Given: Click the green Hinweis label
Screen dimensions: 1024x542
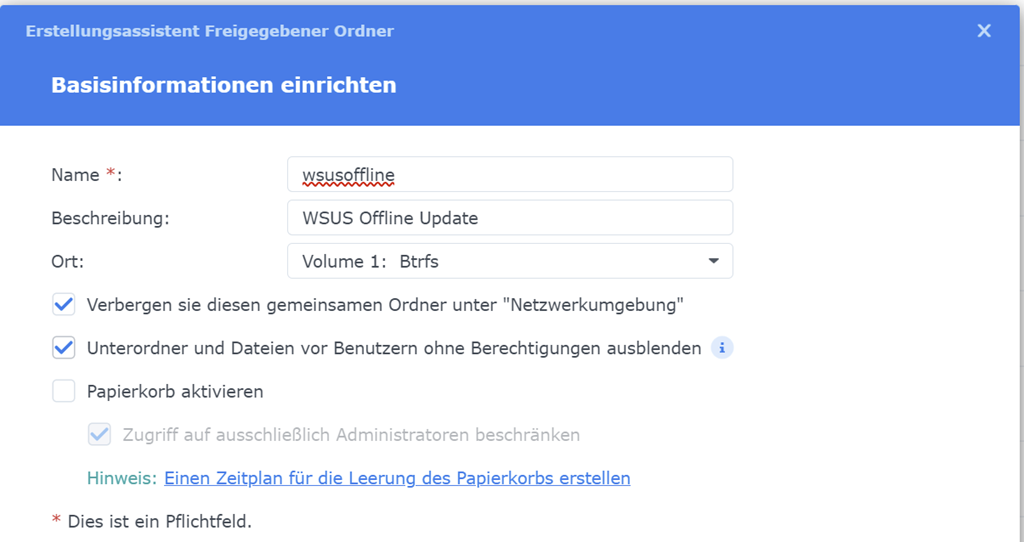Looking at the screenshot, I should (122, 478).
